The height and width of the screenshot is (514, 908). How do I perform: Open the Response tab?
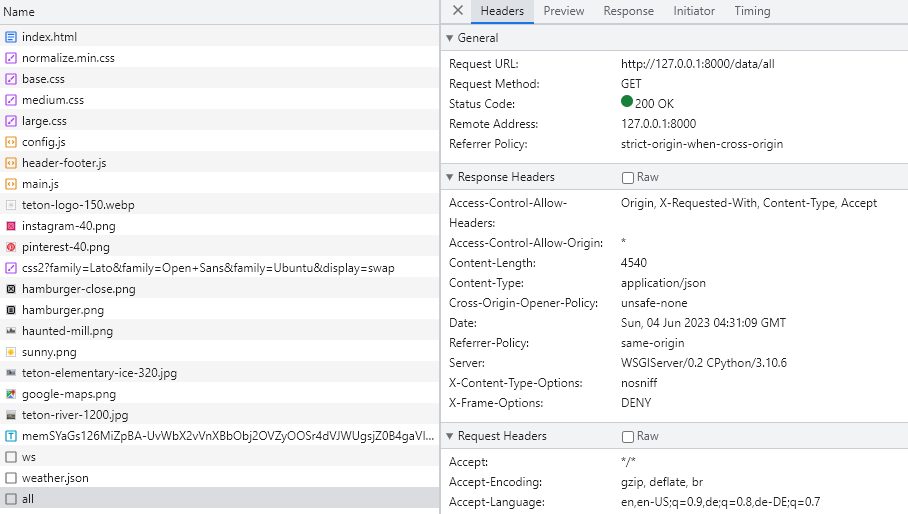[628, 11]
